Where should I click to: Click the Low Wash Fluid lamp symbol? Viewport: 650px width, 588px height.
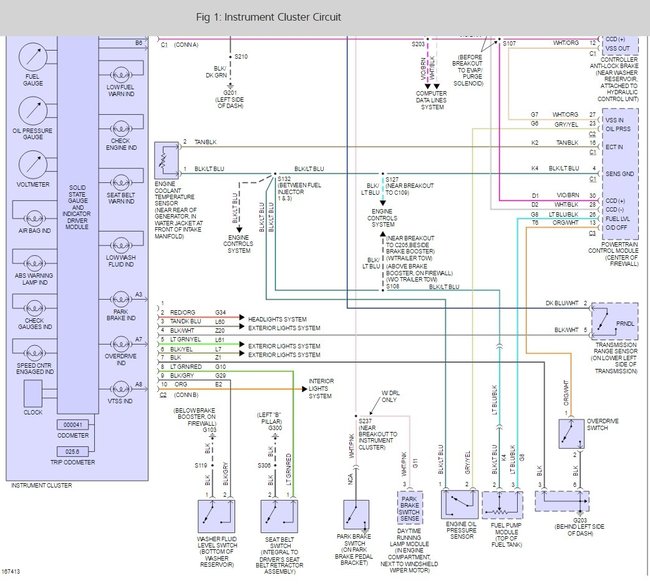pos(121,245)
